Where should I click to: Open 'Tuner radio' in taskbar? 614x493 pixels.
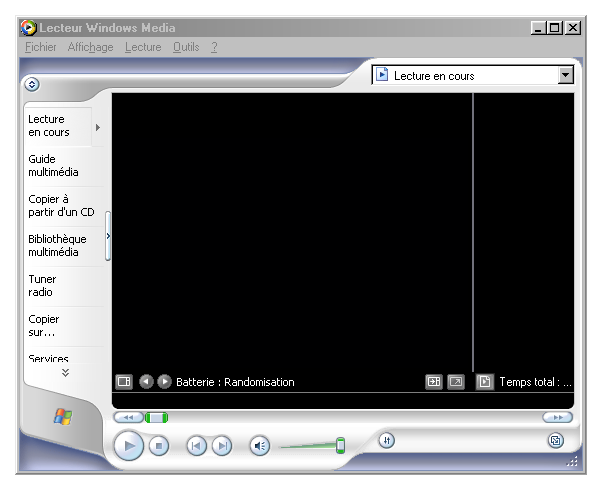pyautogui.click(x=64, y=285)
